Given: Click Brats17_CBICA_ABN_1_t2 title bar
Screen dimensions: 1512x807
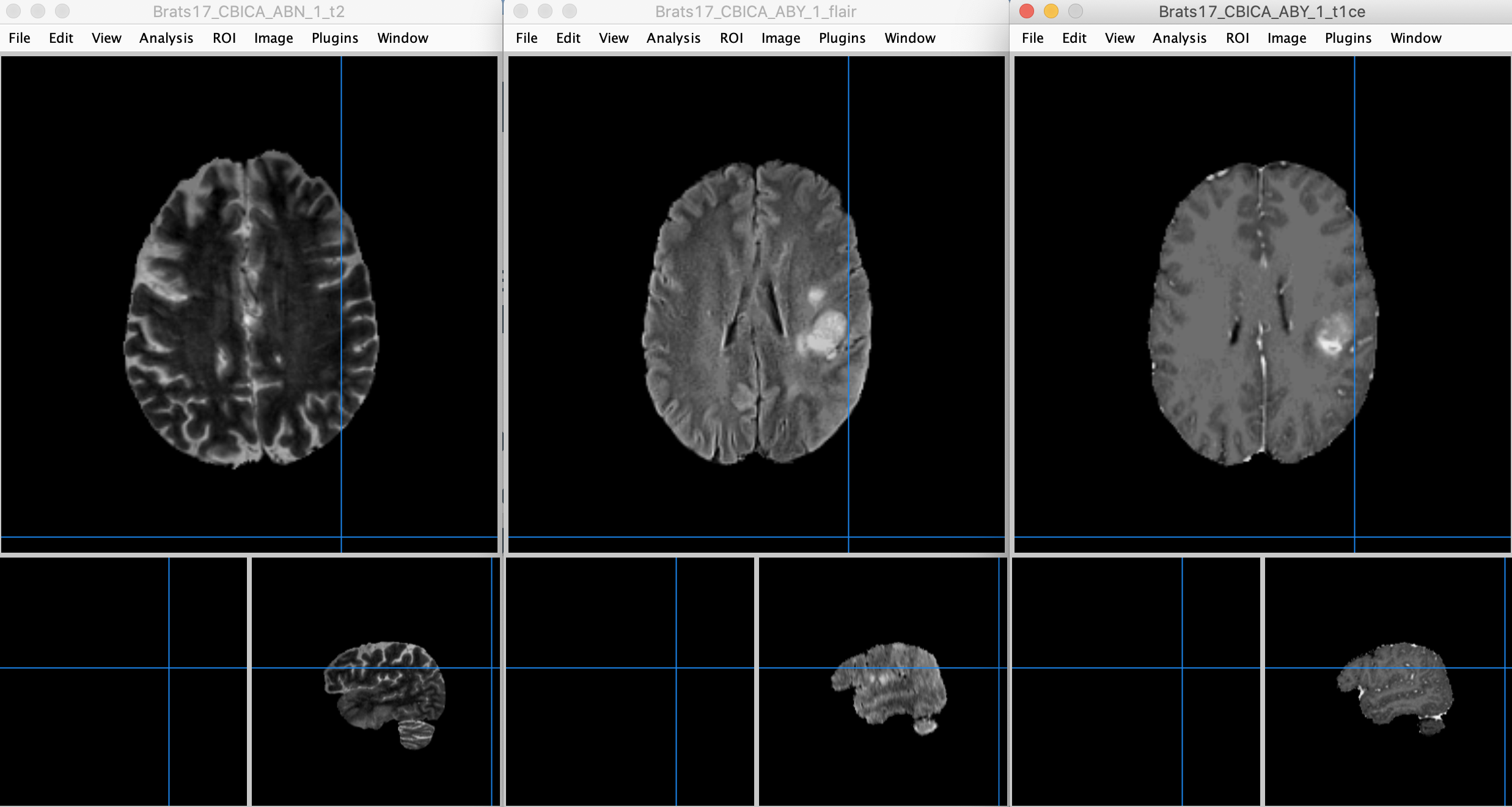Looking at the screenshot, I should [x=248, y=11].
